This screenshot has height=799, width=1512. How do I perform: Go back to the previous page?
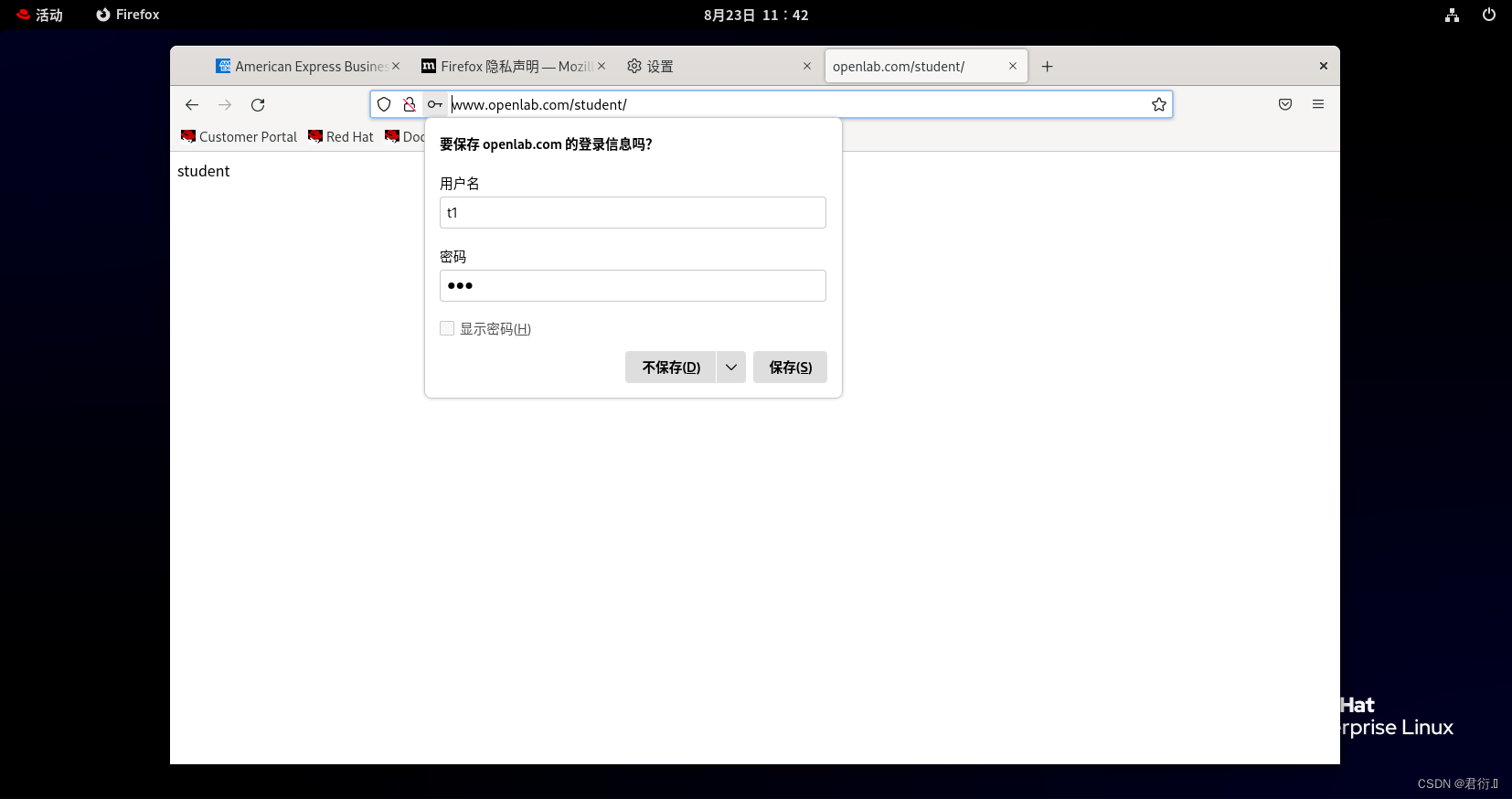point(192,105)
